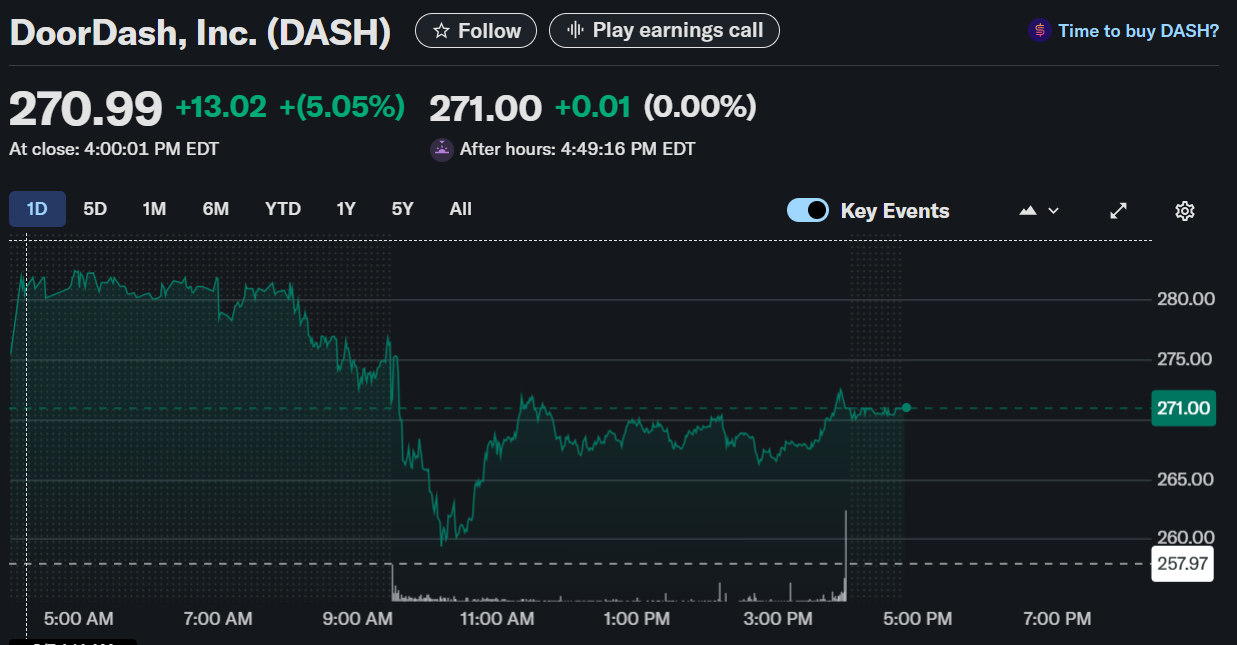This screenshot has width=1237, height=645.
Task: Select the 5Y time range
Action: coord(402,209)
